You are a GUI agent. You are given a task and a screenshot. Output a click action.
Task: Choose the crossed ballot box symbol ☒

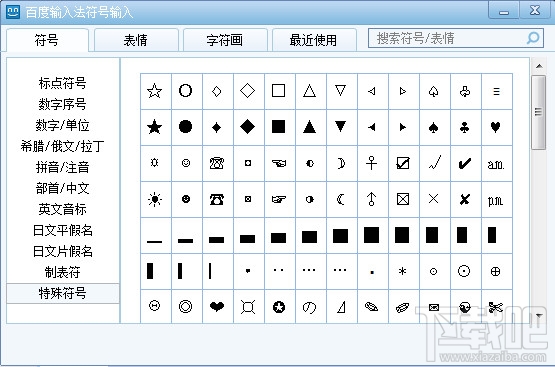tap(402, 199)
